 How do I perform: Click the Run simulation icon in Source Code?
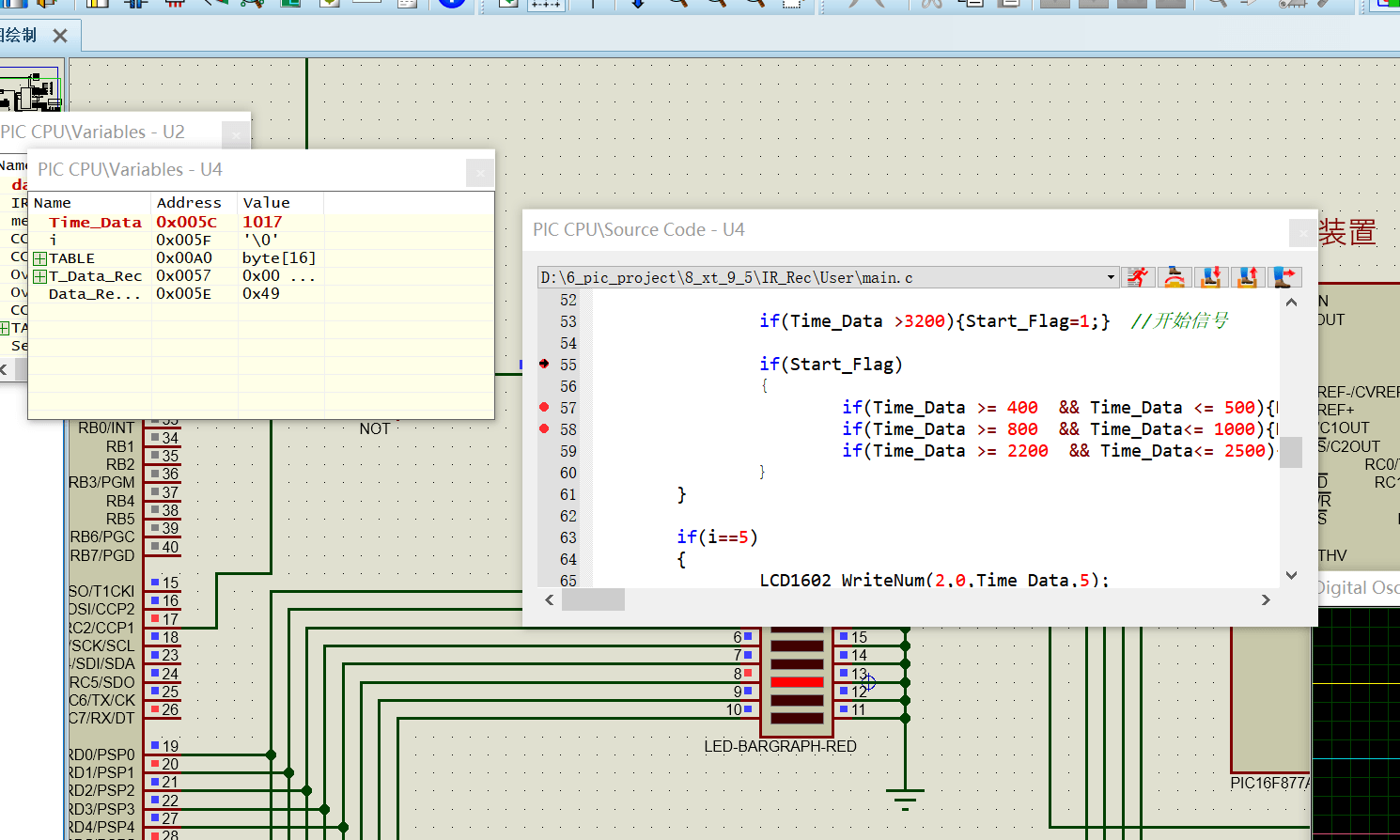(1138, 277)
